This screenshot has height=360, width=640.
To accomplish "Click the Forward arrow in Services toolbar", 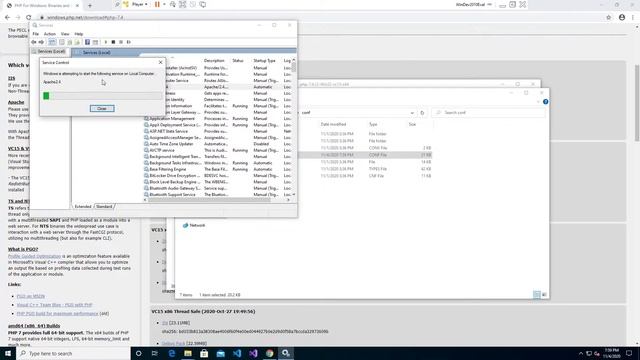I will pos(41,42).
